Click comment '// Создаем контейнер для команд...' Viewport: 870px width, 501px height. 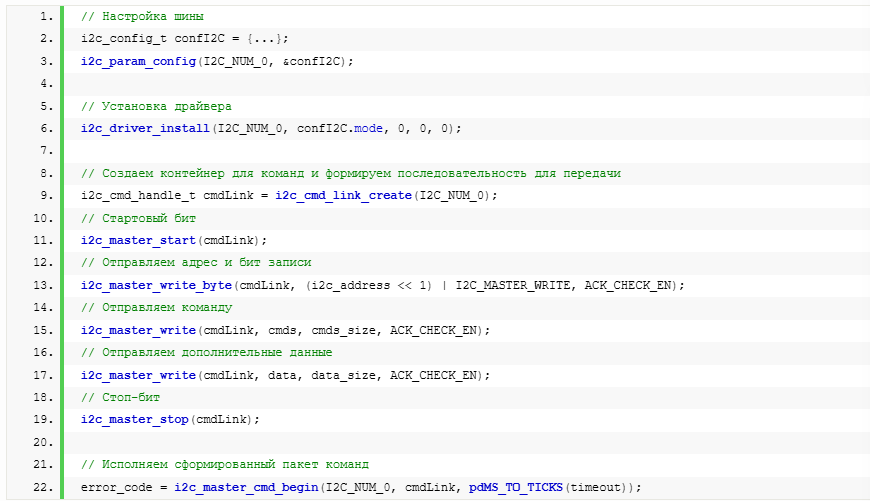(351, 174)
